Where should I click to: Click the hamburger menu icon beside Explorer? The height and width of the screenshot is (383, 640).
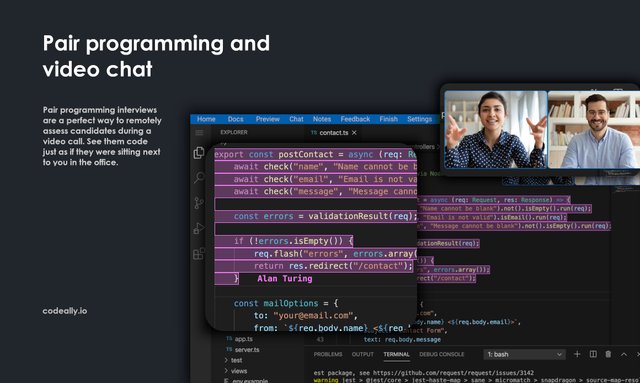[199, 132]
